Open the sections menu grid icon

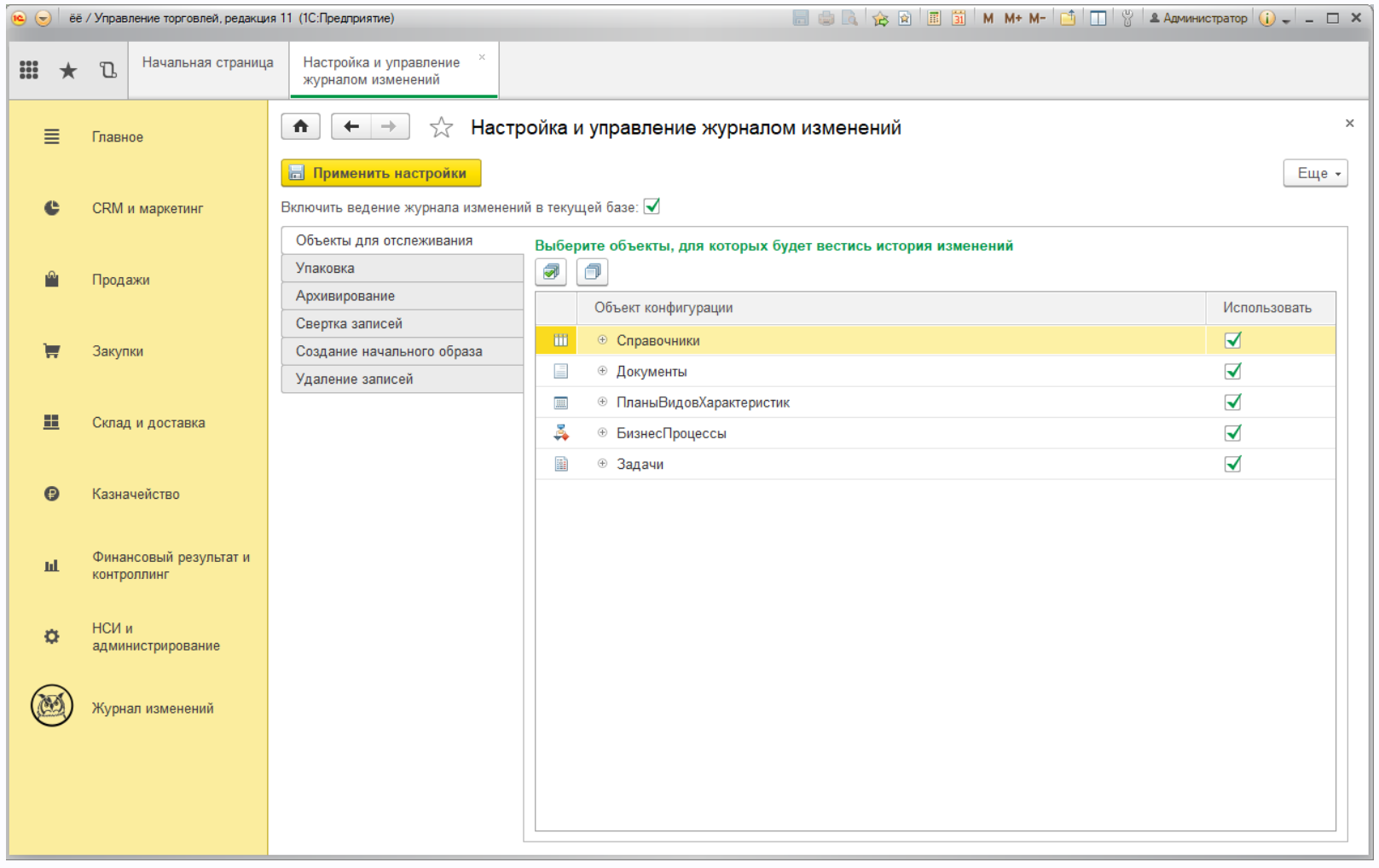[29, 70]
